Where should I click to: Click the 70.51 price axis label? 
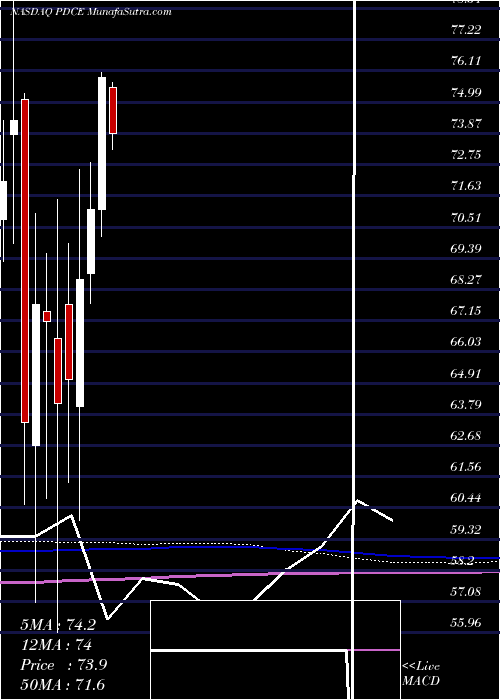click(x=466, y=217)
